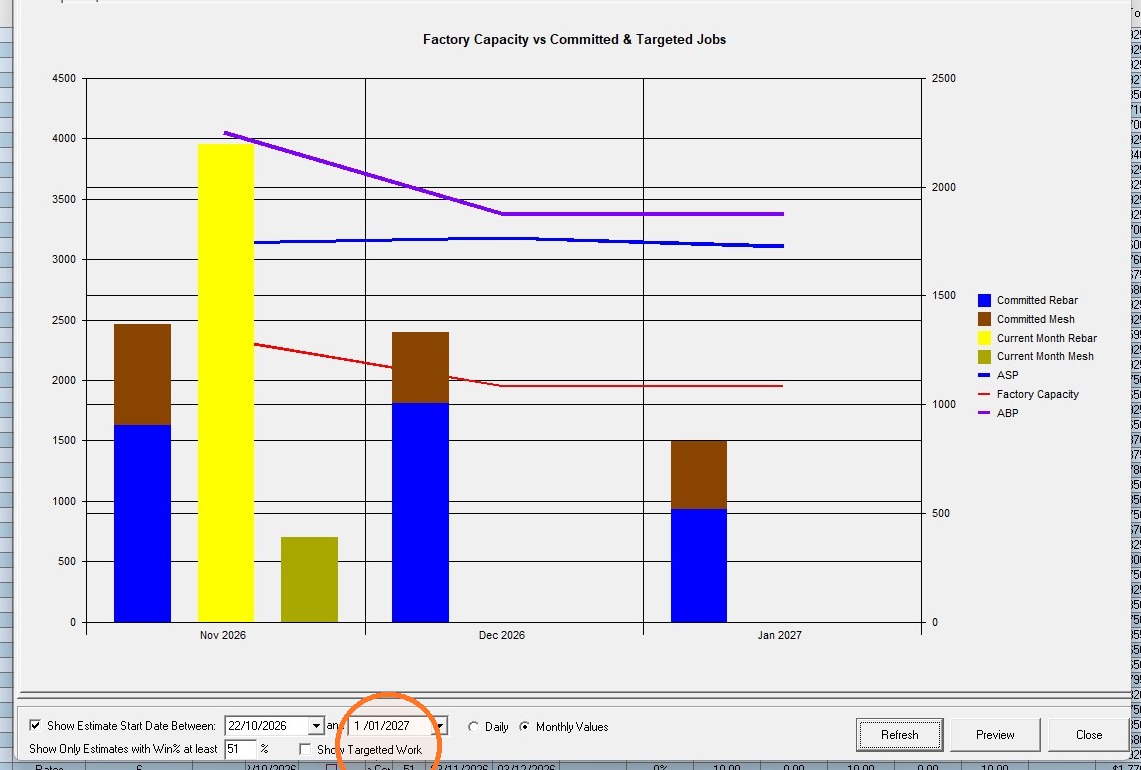Viewport: 1141px width, 770px height.
Task: Select the Monthly Values radio option
Action: tap(524, 726)
